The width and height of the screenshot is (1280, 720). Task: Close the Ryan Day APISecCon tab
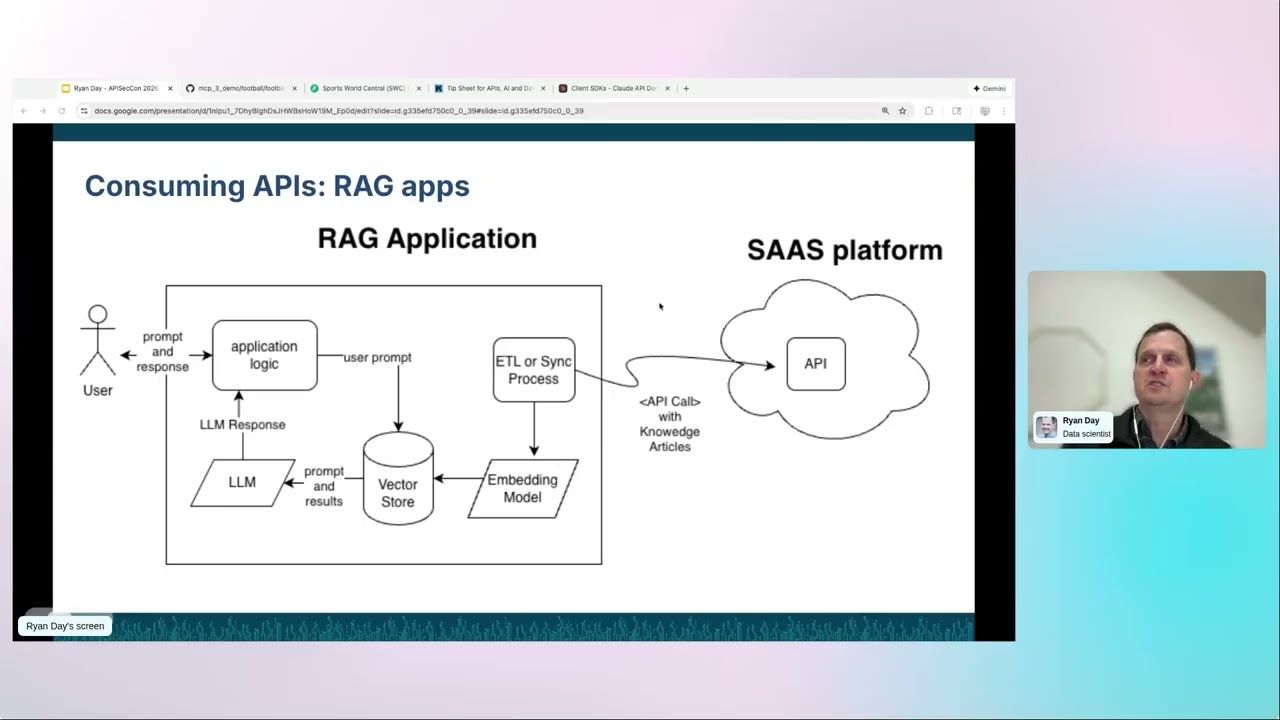pyautogui.click(x=170, y=88)
